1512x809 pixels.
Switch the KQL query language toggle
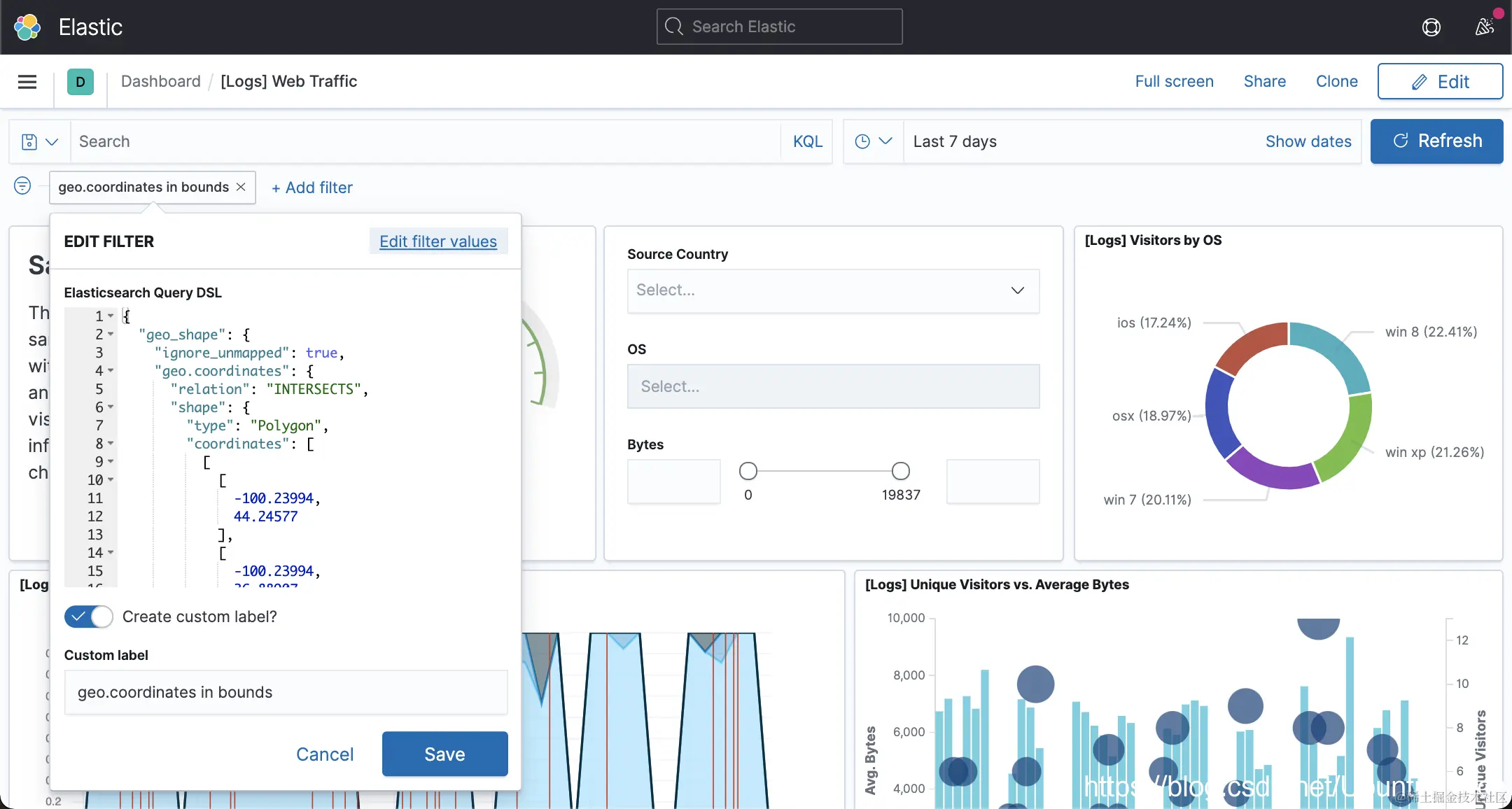point(807,141)
